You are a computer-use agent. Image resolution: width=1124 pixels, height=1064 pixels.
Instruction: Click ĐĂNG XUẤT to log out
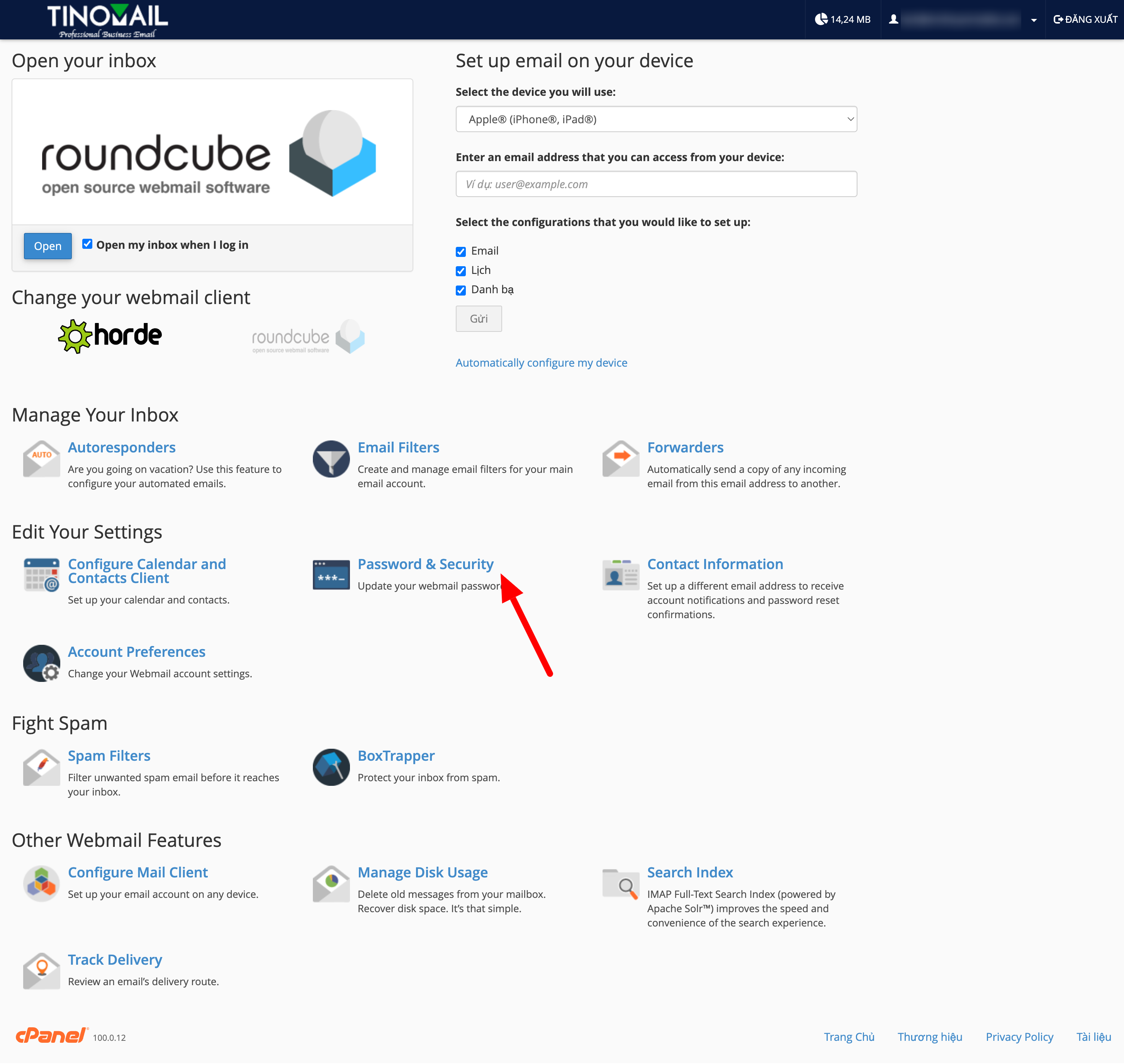[x=1085, y=19]
